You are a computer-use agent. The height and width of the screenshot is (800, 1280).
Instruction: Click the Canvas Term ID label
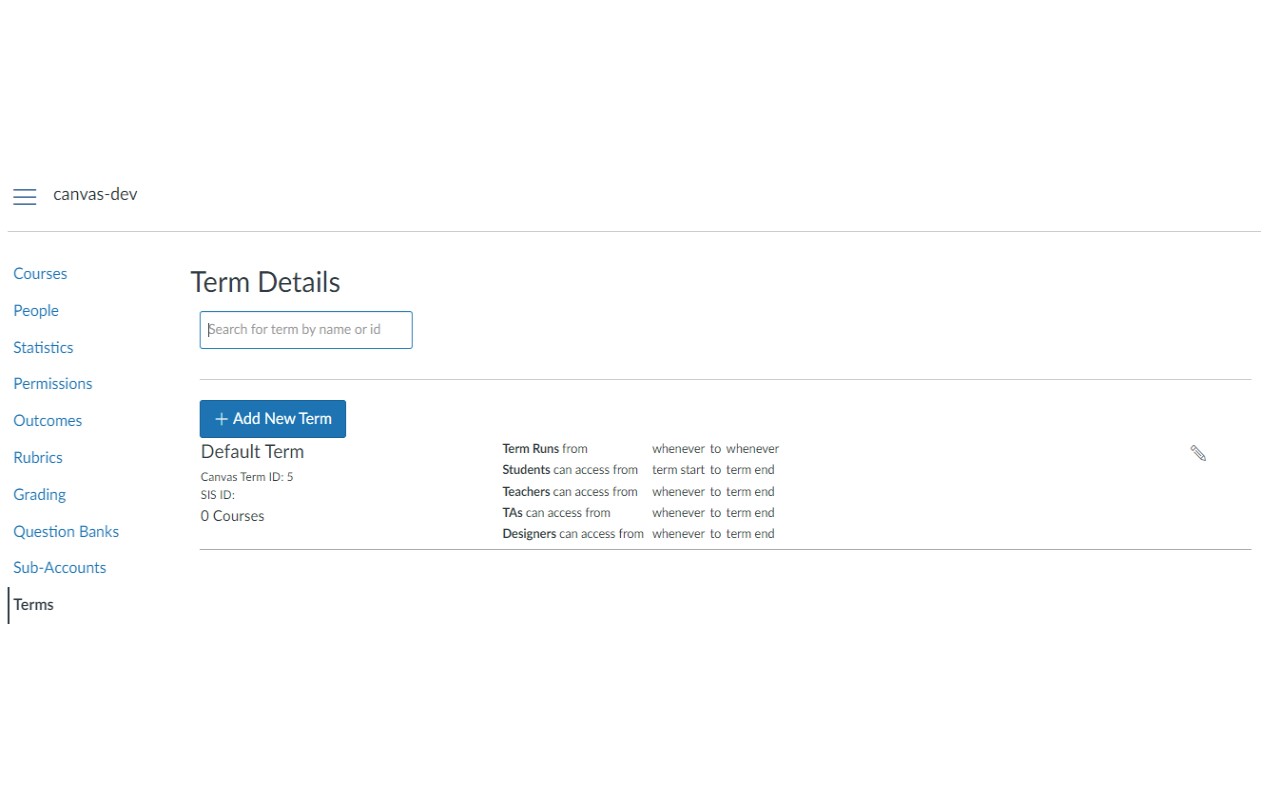point(246,476)
